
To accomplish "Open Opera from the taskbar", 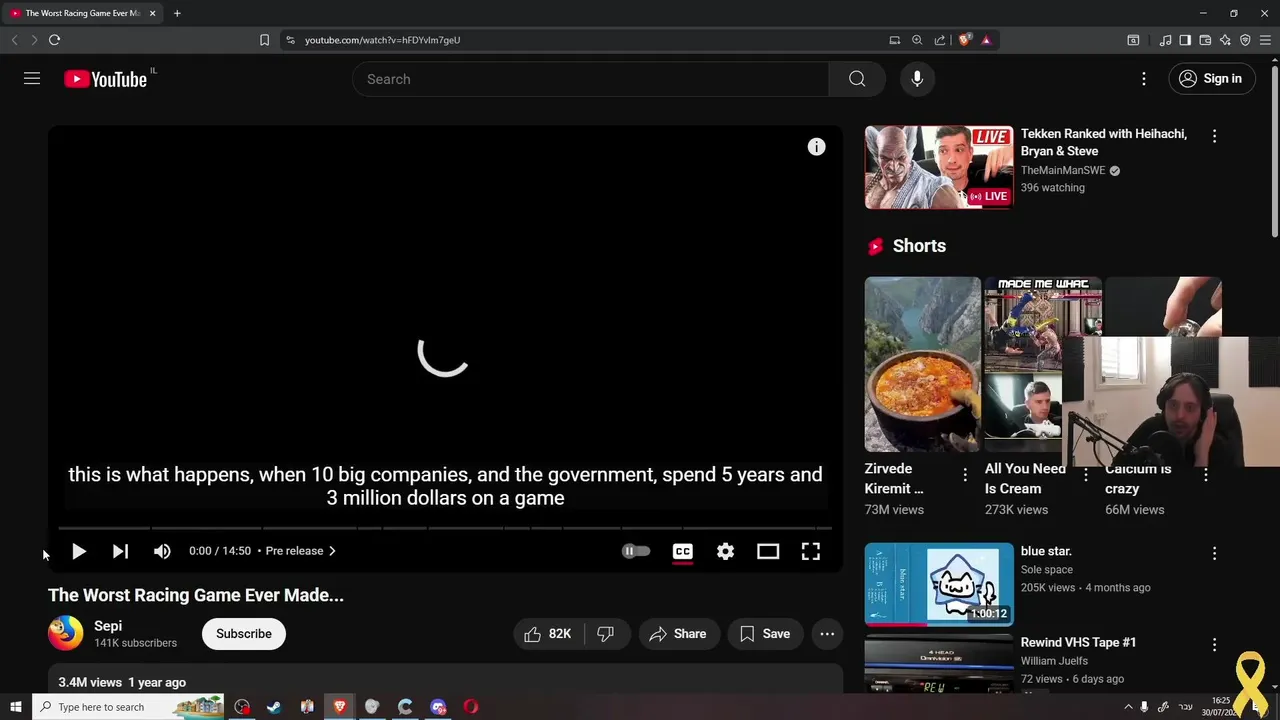I will 471,707.
